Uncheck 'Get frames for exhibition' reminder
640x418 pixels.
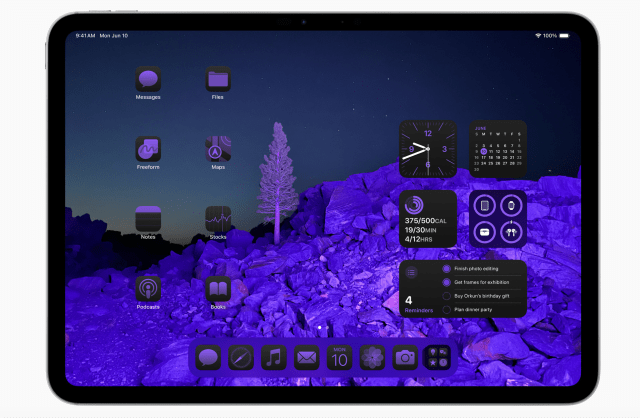[x=447, y=282]
